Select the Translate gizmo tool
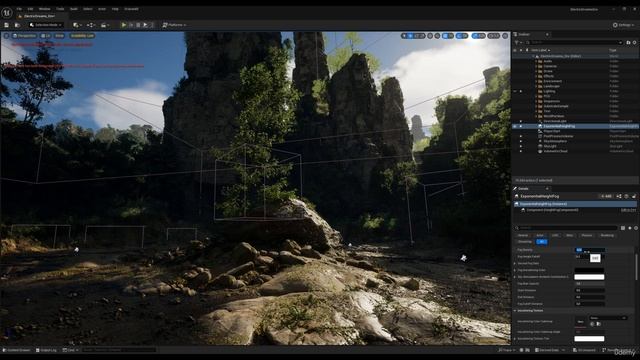 (410, 36)
